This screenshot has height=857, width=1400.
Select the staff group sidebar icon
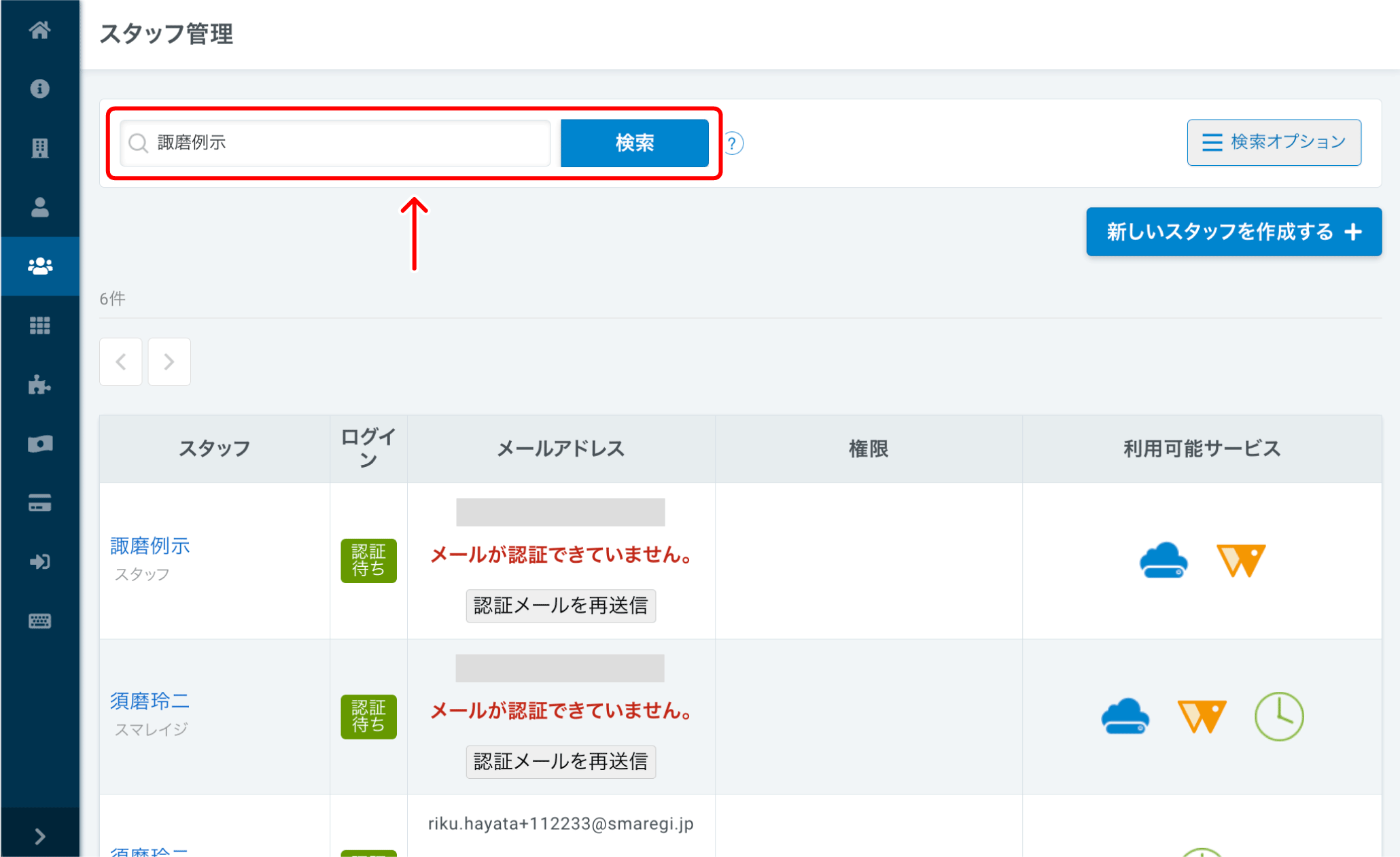coord(39,266)
